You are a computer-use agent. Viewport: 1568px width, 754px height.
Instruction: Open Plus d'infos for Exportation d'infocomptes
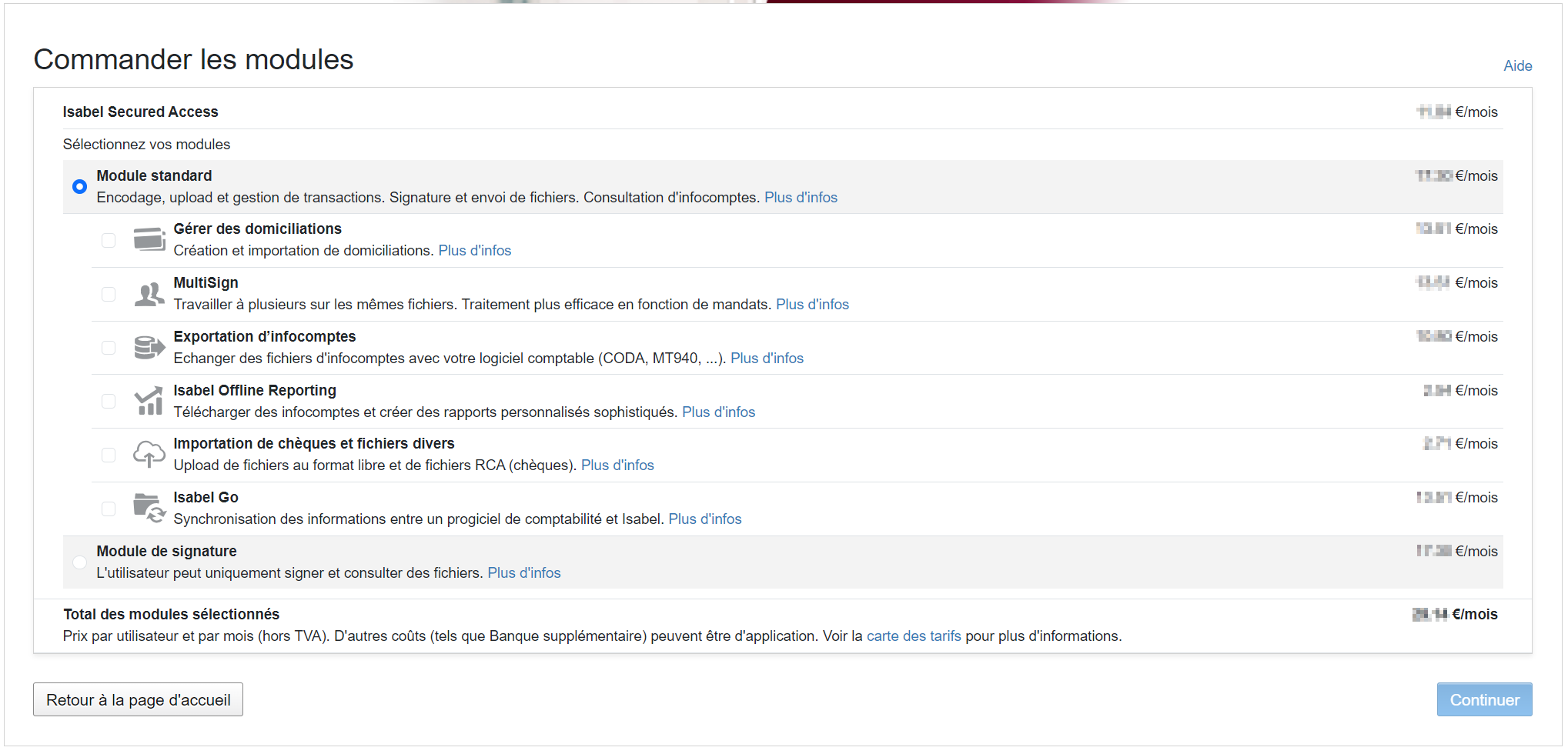tap(767, 358)
